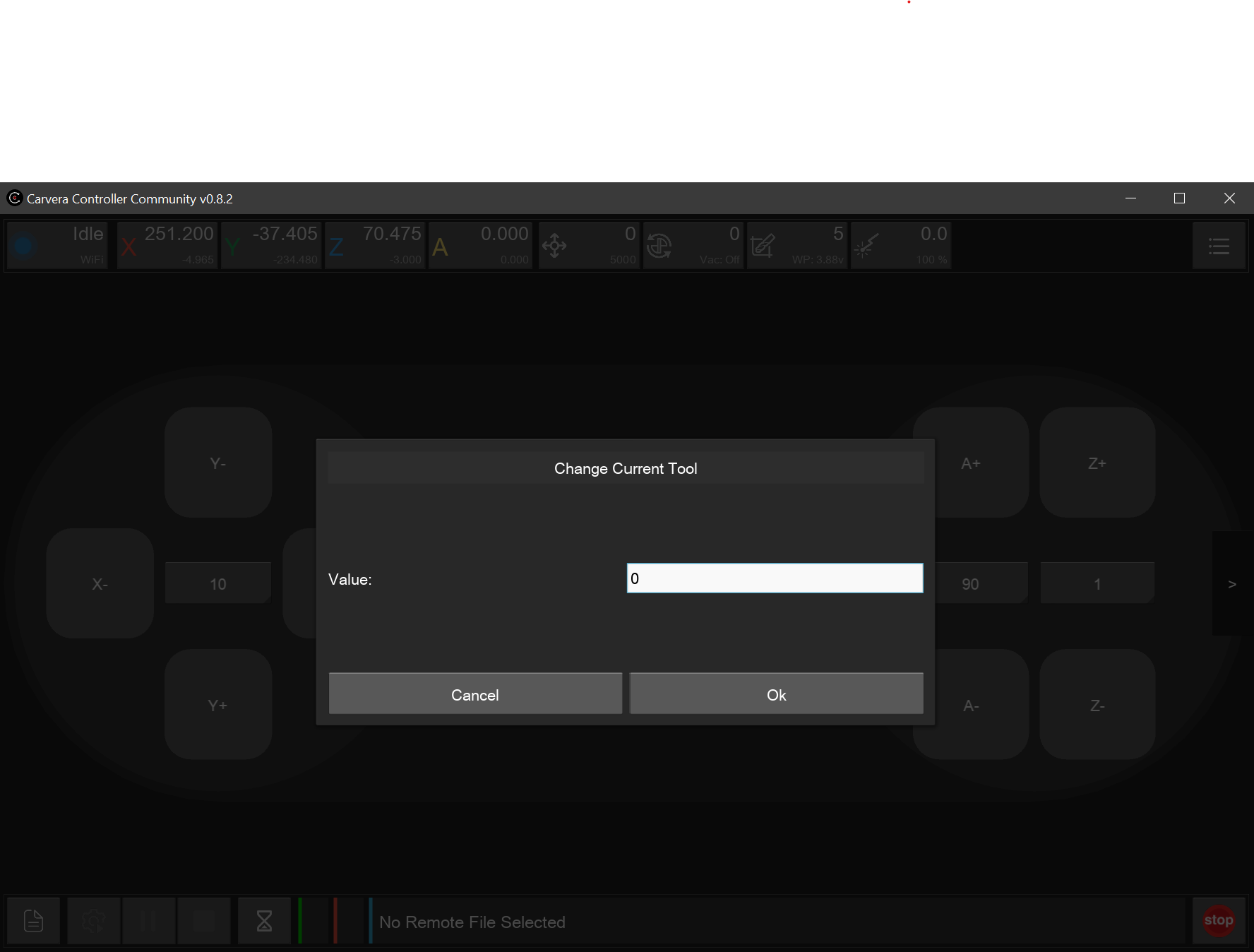Open the Z axis step size showing 1
Image resolution: width=1254 pixels, height=952 pixels.
1097,584
